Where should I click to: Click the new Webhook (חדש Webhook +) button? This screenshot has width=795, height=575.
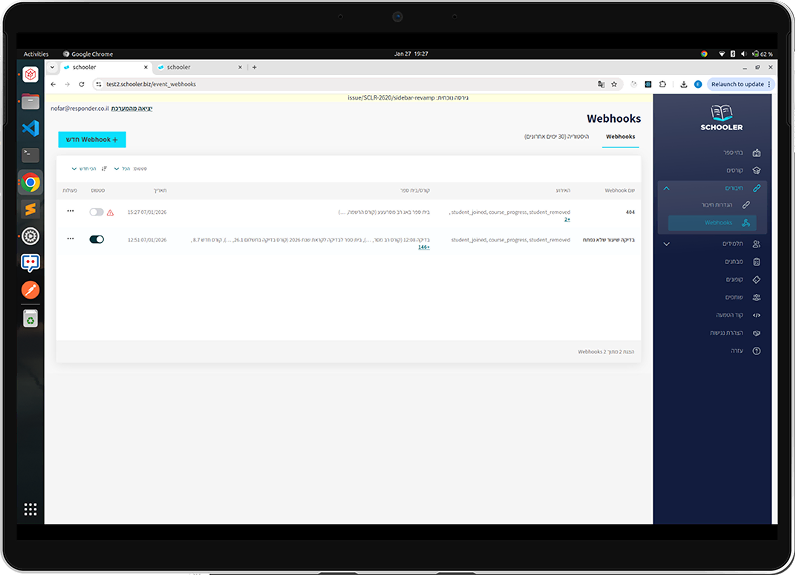92,139
